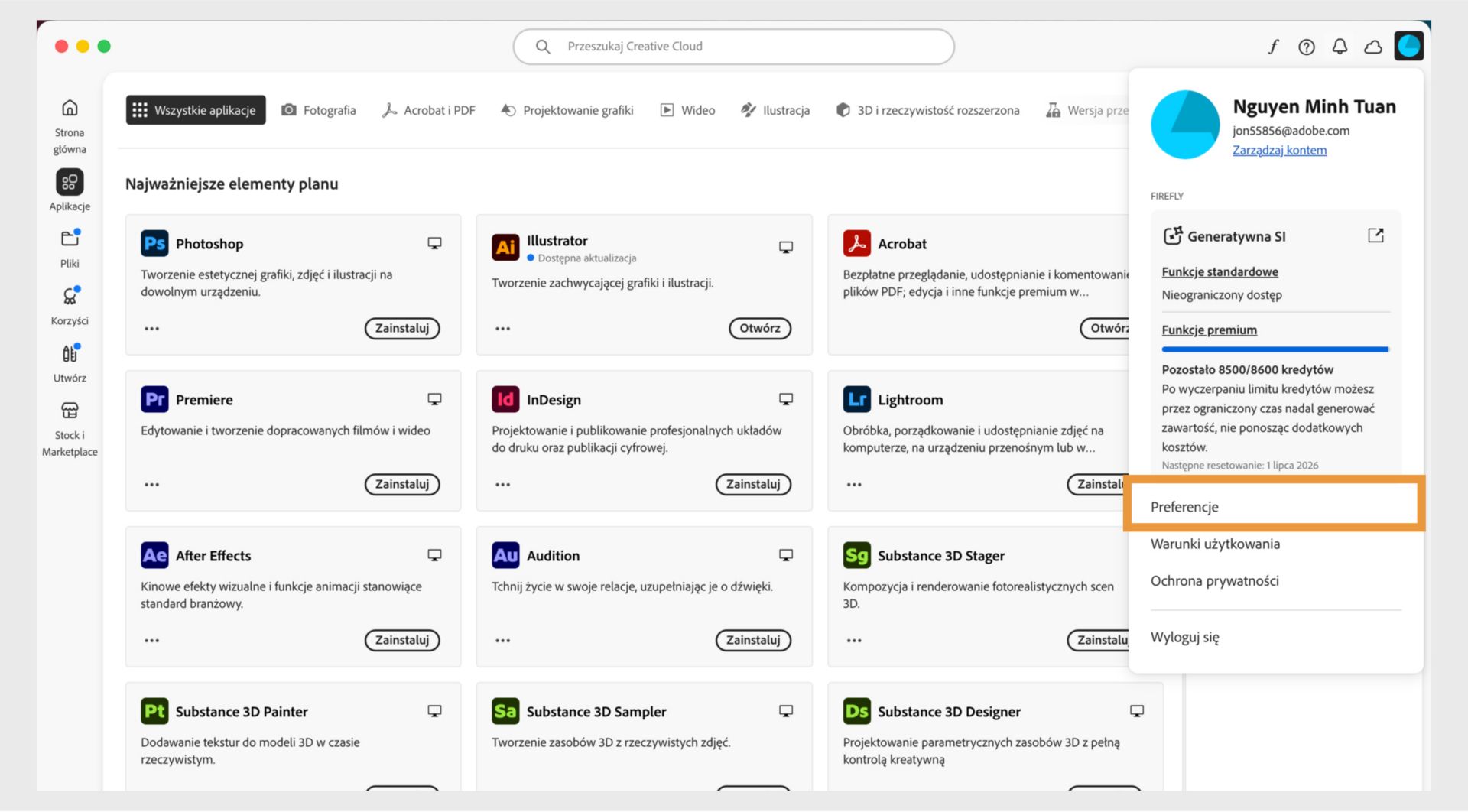Screen dimensions: 1468x812
Task: Select Wyloguj się
Action: click(1184, 637)
